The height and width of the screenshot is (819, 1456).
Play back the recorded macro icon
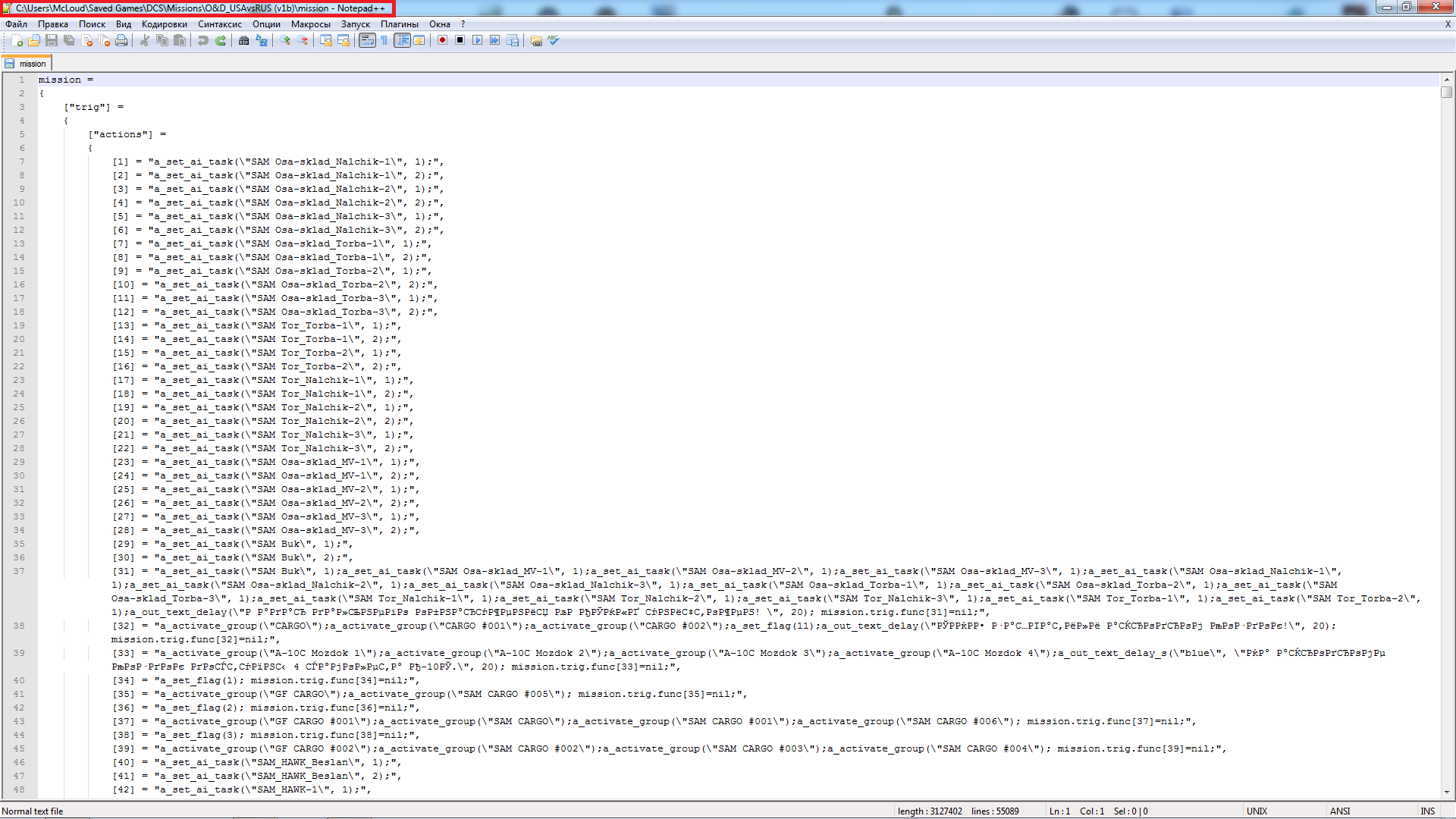(x=477, y=41)
